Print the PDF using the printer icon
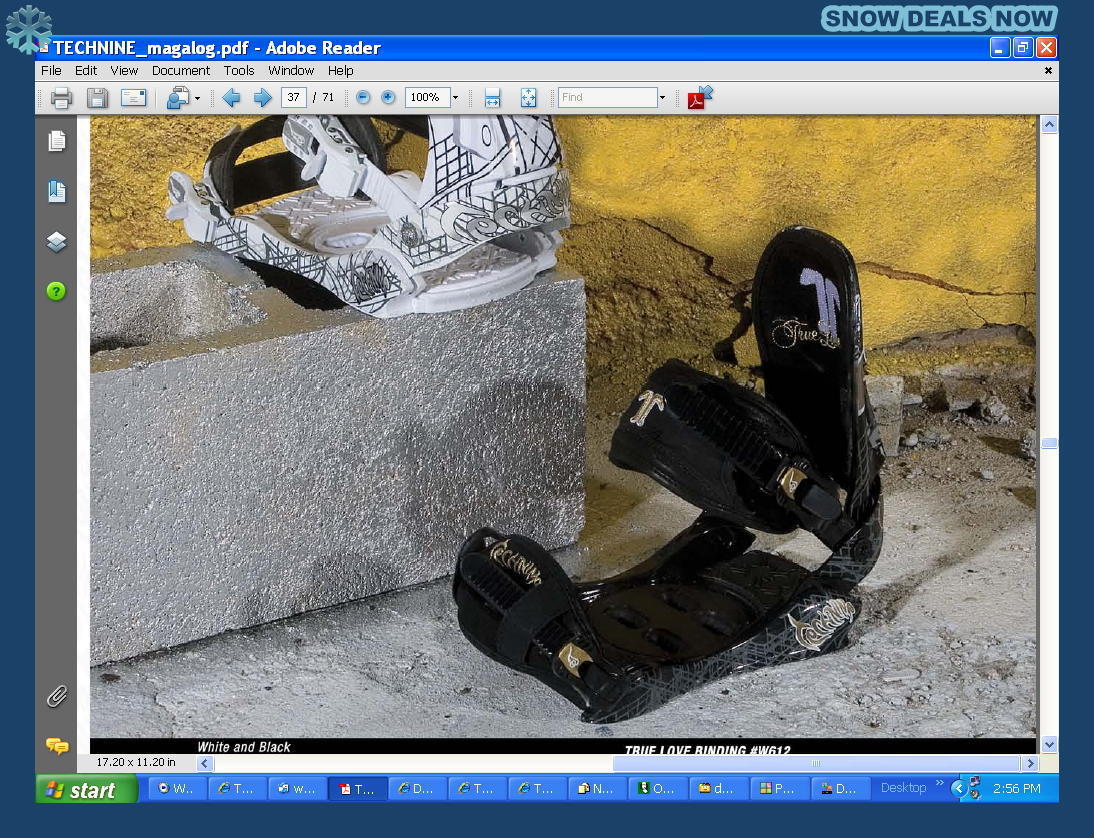Screen dimensions: 1094x838 [x=61, y=98]
